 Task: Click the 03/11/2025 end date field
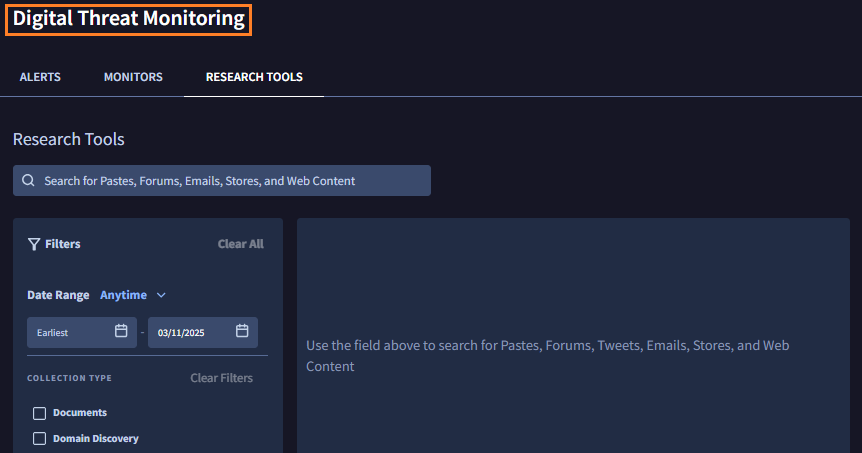coord(190,332)
